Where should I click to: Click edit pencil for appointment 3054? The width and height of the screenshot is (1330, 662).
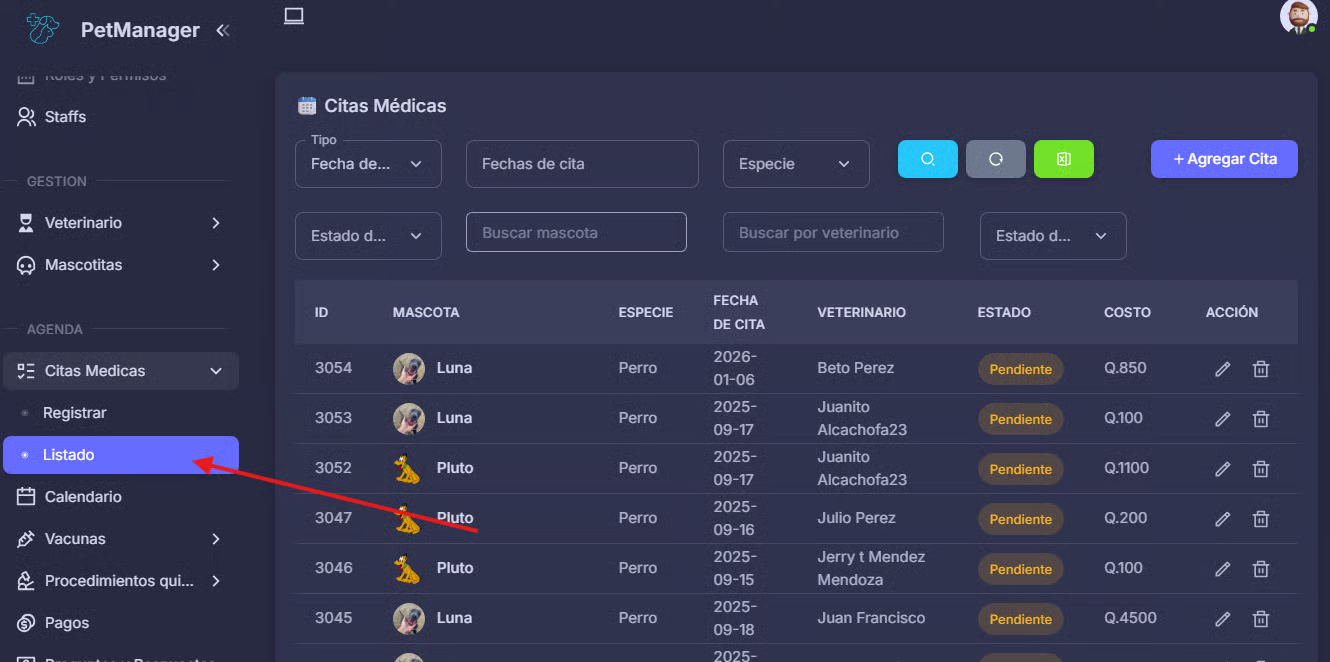pyautogui.click(x=1222, y=369)
